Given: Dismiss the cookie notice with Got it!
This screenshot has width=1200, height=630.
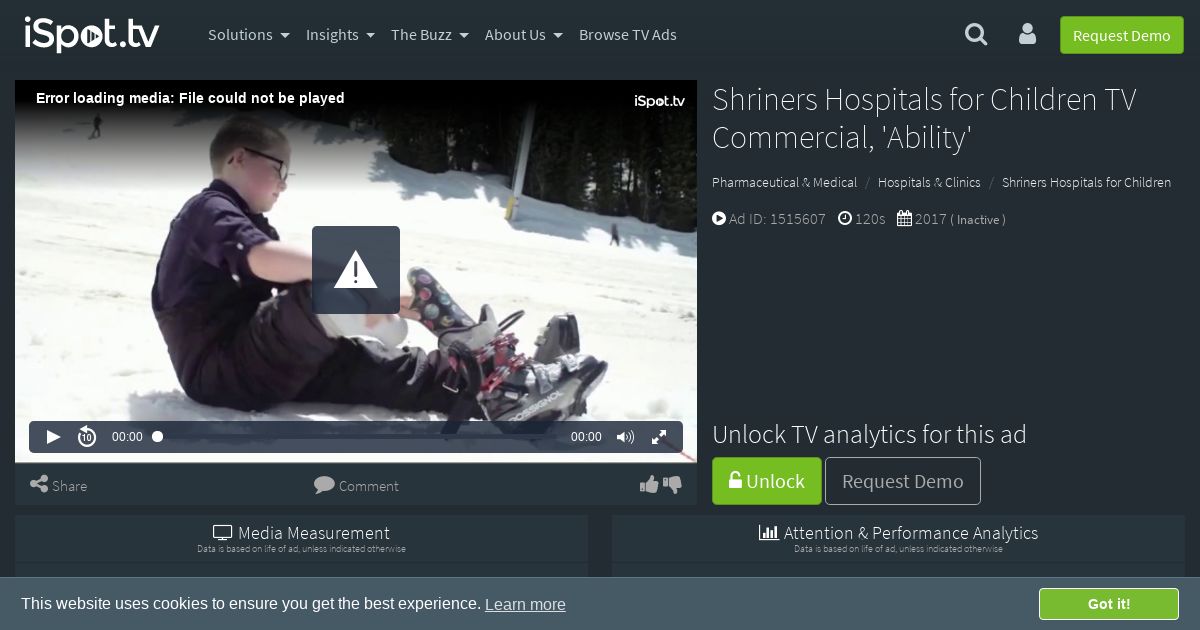Looking at the screenshot, I should tap(1109, 604).
